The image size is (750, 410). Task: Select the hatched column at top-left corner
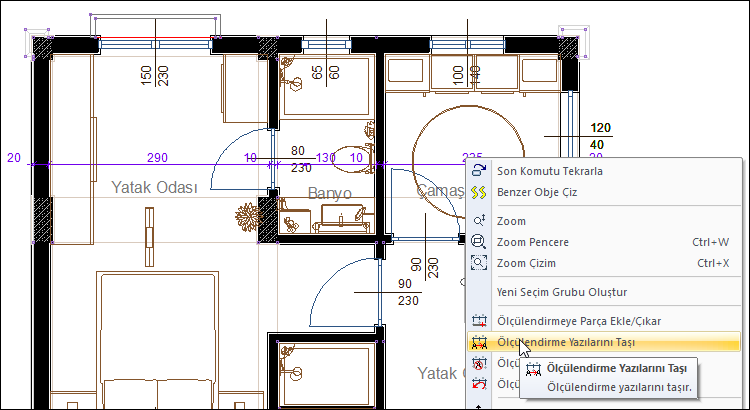(x=42, y=47)
